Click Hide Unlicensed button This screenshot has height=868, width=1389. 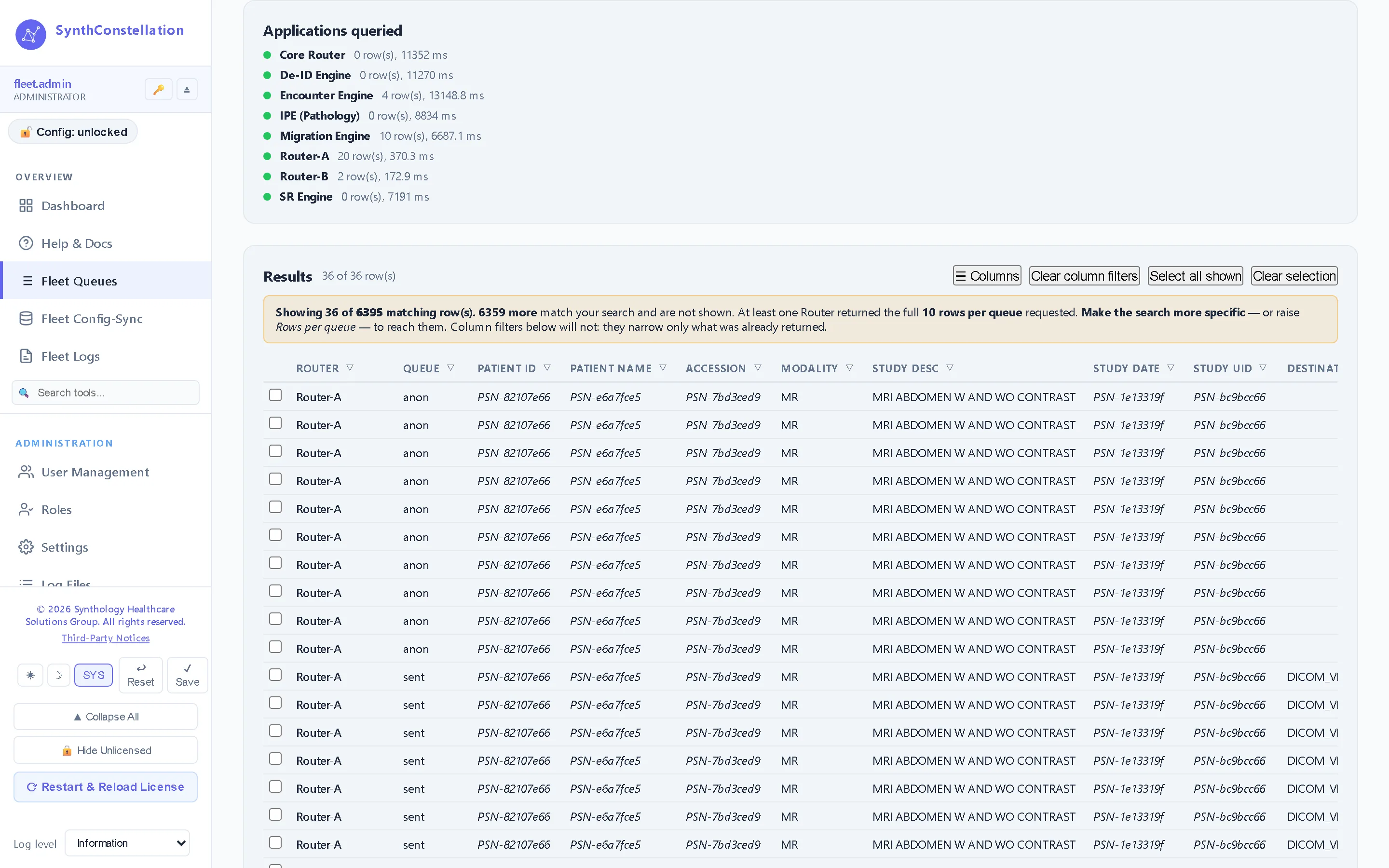tap(106, 750)
